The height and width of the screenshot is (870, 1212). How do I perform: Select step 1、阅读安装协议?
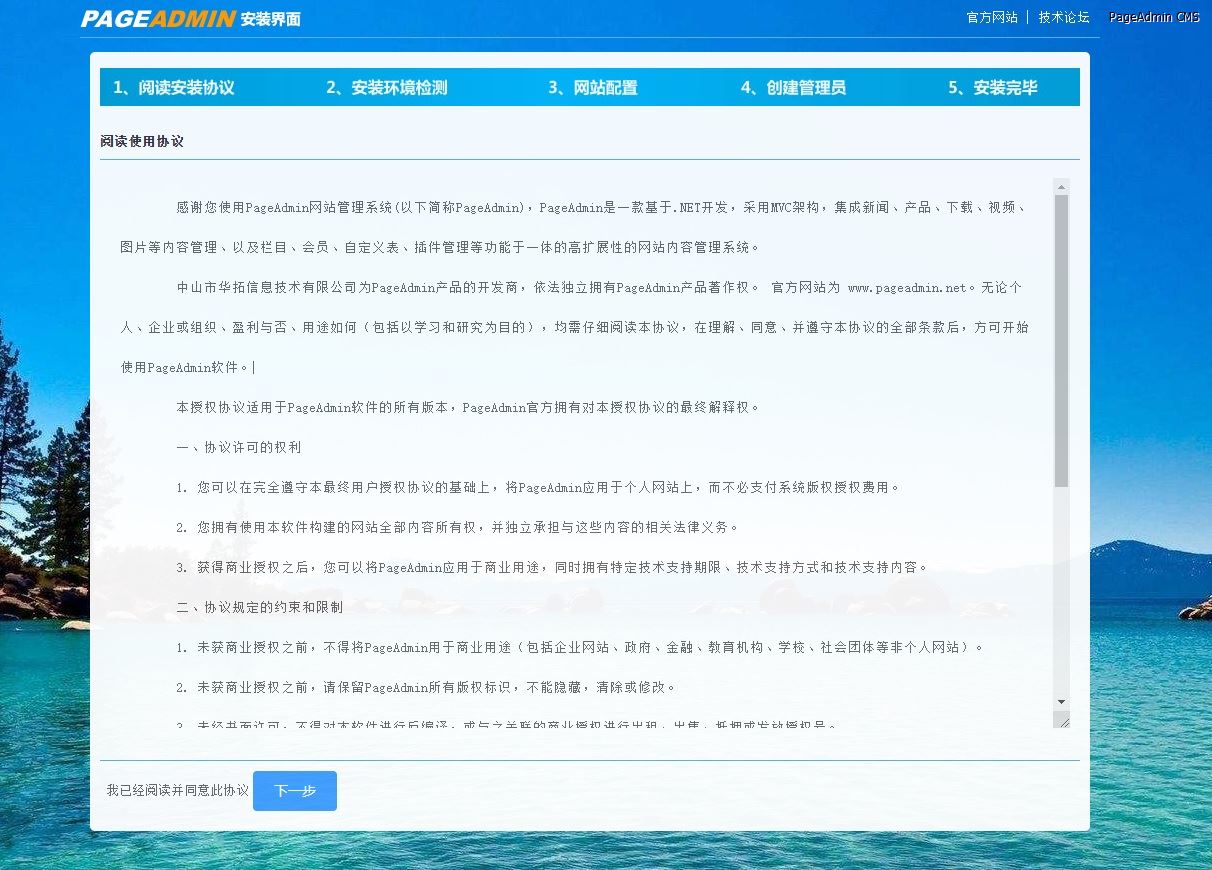click(174, 88)
